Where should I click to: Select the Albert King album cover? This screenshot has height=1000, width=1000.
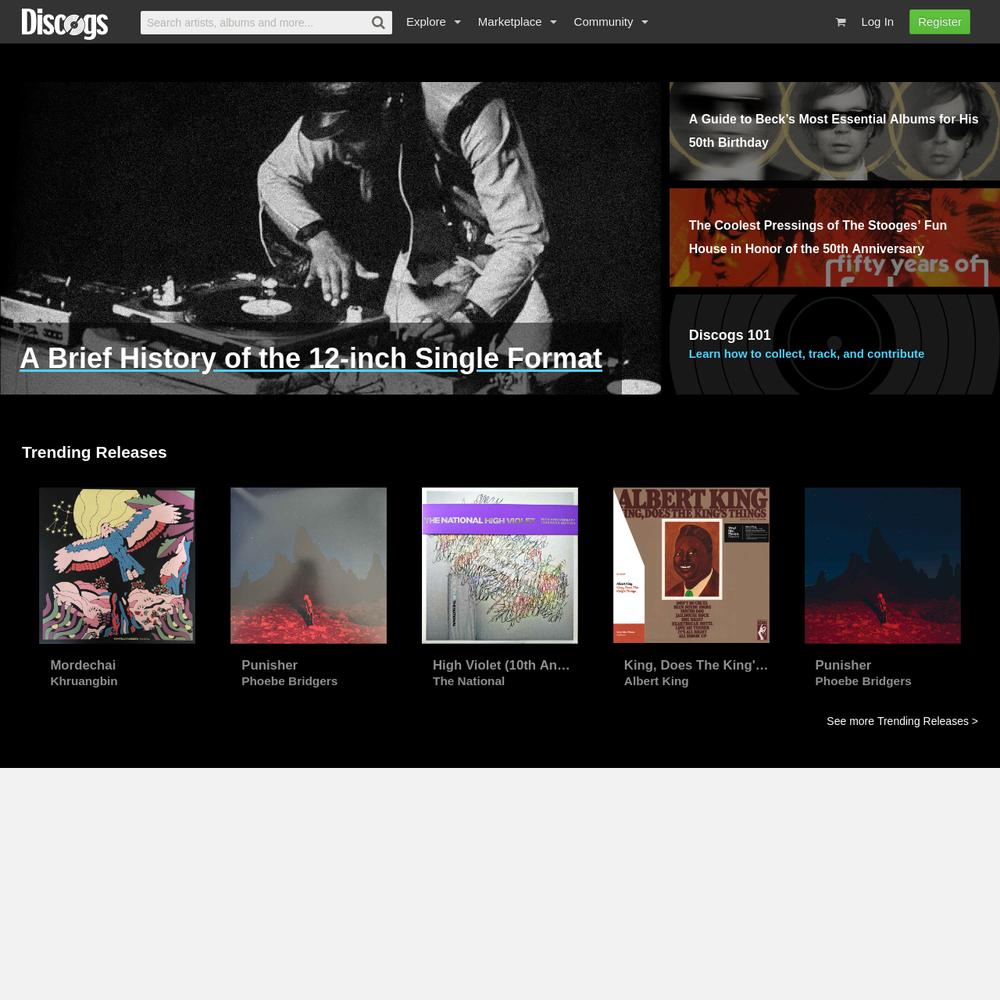pyautogui.click(x=691, y=566)
